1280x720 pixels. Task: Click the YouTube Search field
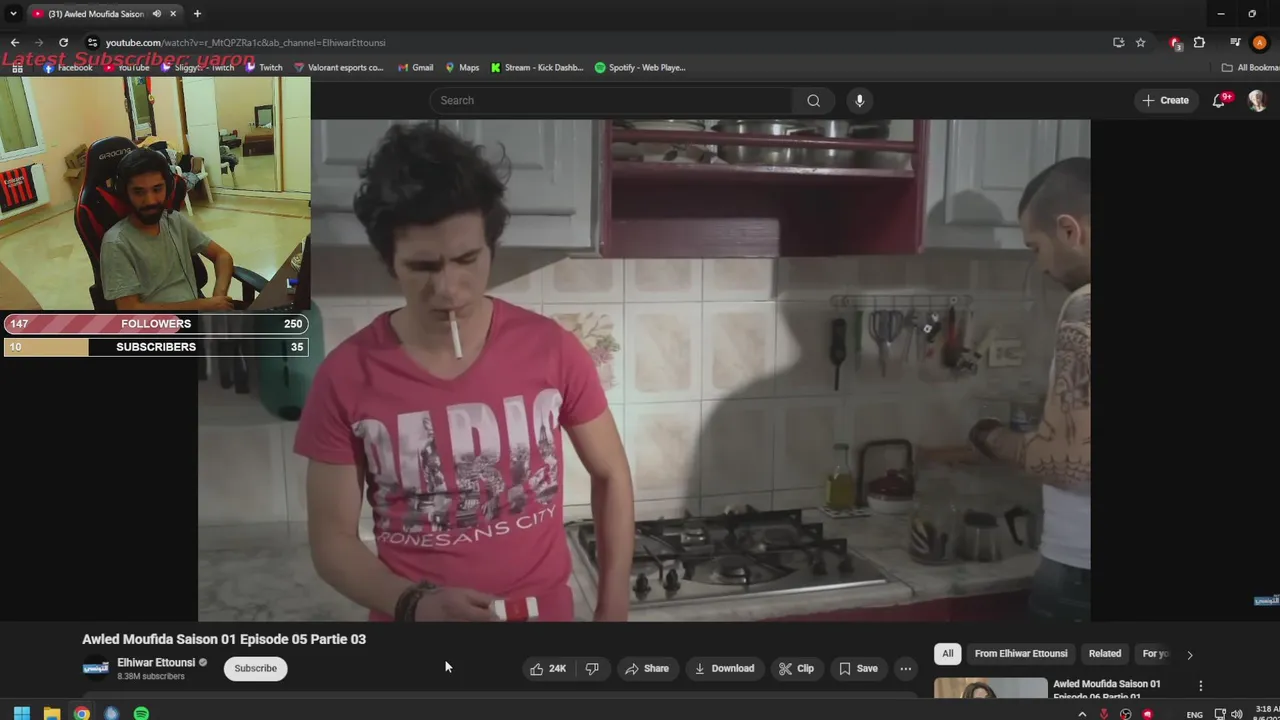pyautogui.click(x=611, y=100)
